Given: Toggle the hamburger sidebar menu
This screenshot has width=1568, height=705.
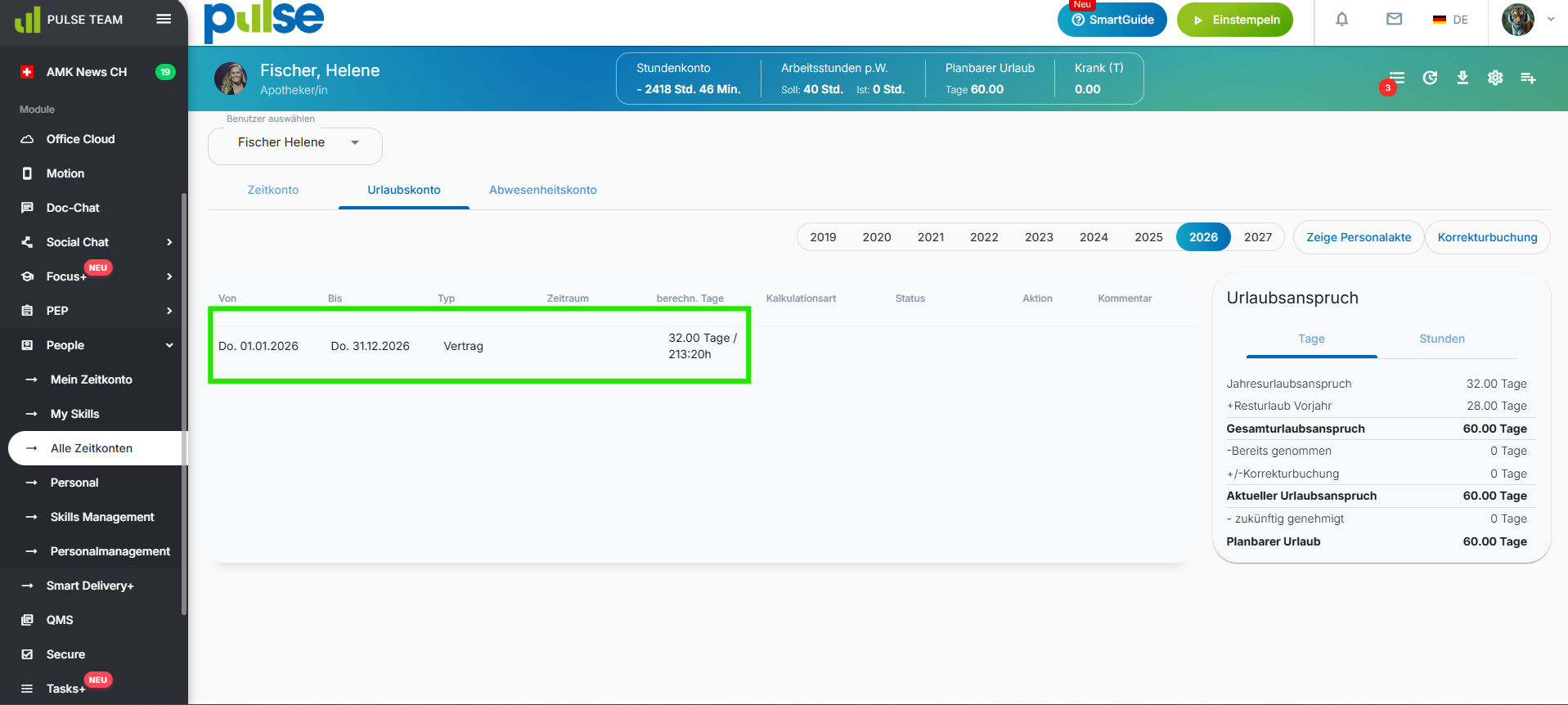Looking at the screenshot, I should click(164, 19).
